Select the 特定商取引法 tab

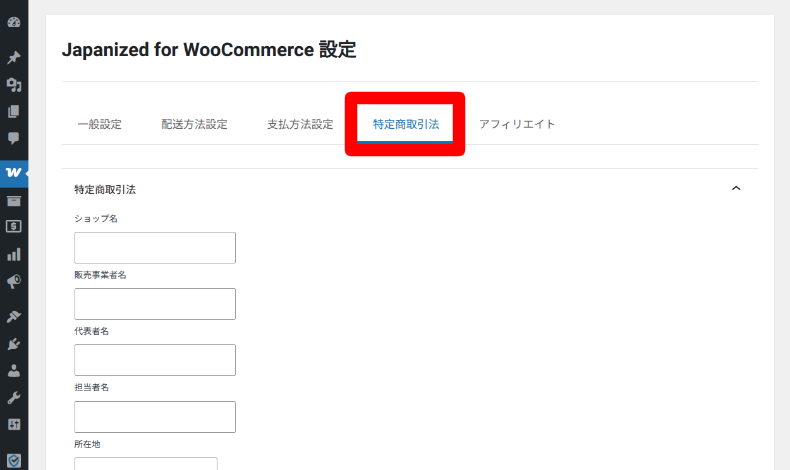406,124
